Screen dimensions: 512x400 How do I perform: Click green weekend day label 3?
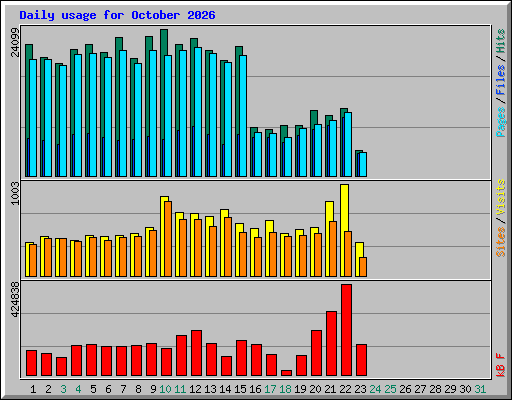click(x=63, y=389)
